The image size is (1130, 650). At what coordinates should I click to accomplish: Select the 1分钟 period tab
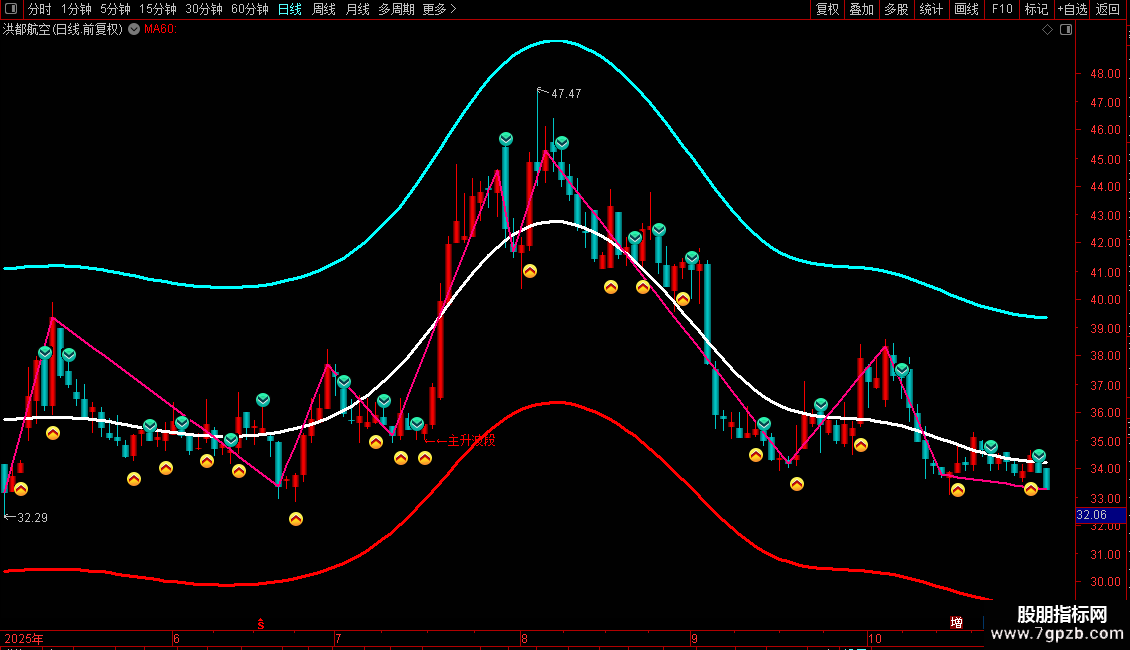76,9
